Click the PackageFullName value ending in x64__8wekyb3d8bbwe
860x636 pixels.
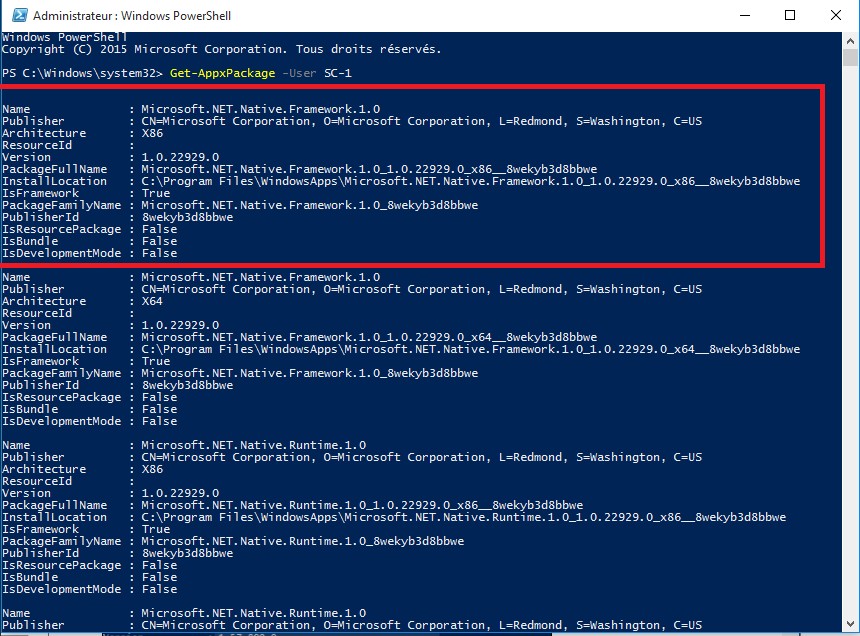coord(369,337)
